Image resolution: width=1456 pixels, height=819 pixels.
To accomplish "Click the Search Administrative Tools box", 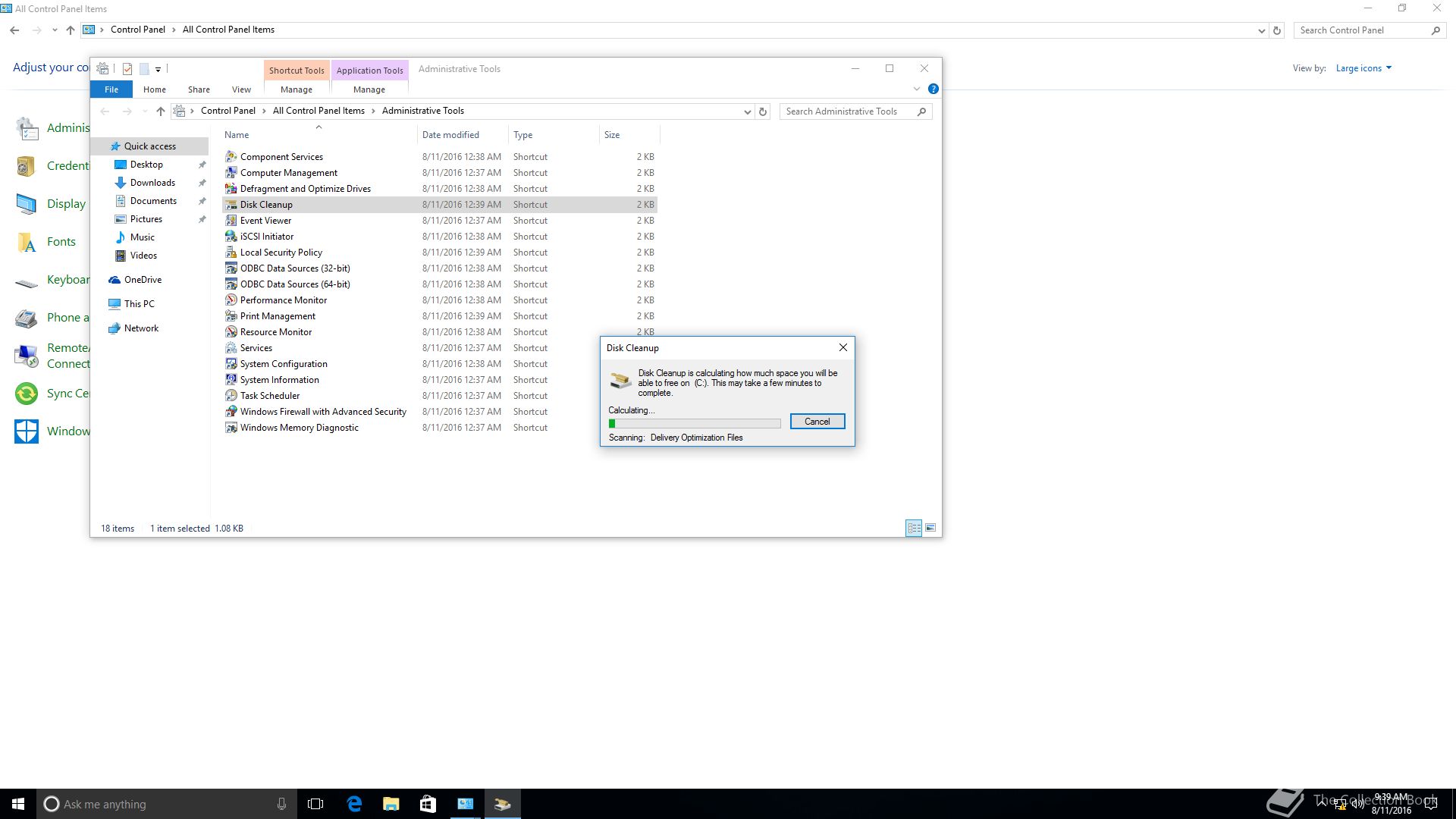I will pos(855,111).
